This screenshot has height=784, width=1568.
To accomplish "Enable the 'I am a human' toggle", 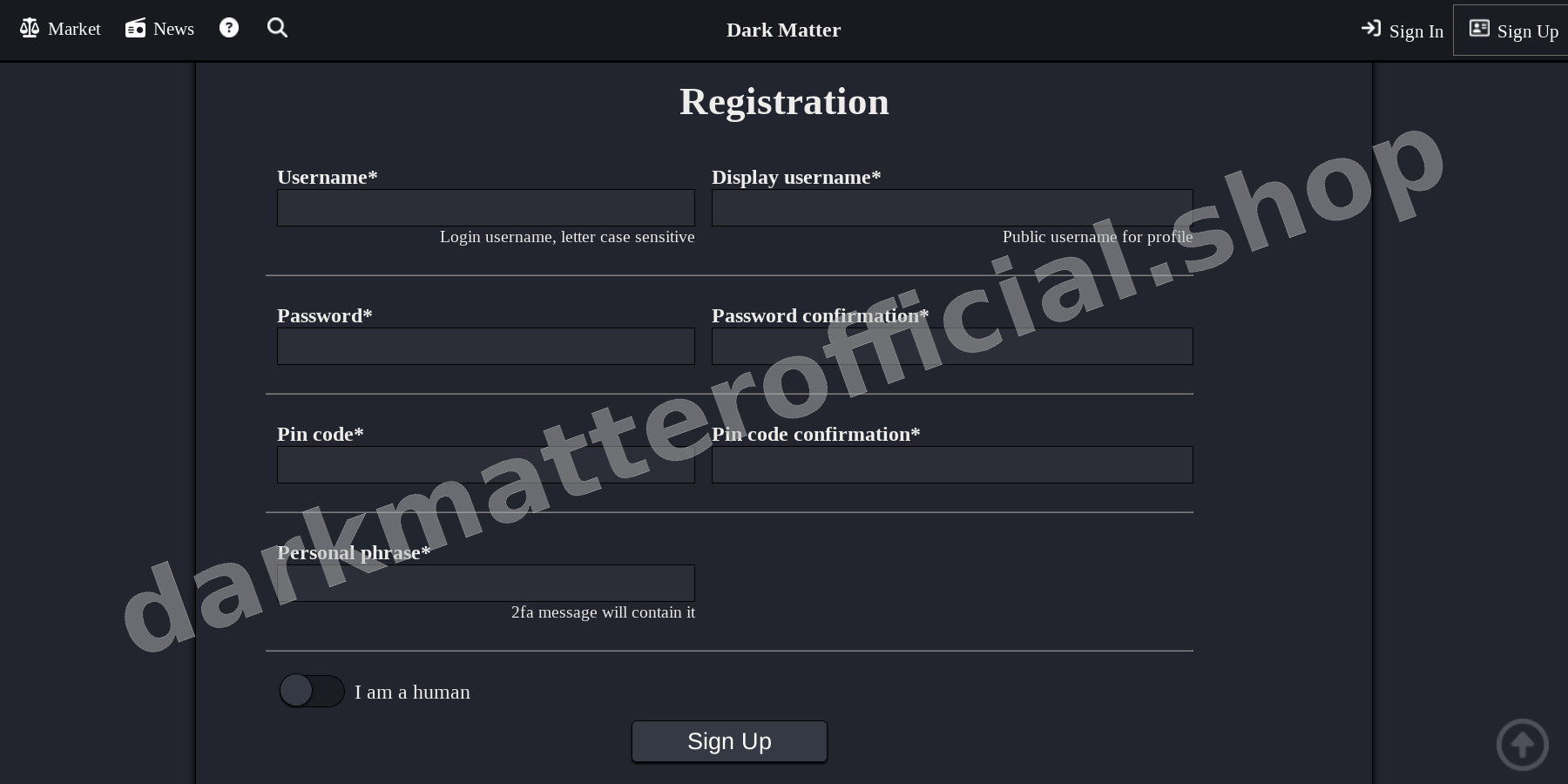I will [x=311, y=691].
